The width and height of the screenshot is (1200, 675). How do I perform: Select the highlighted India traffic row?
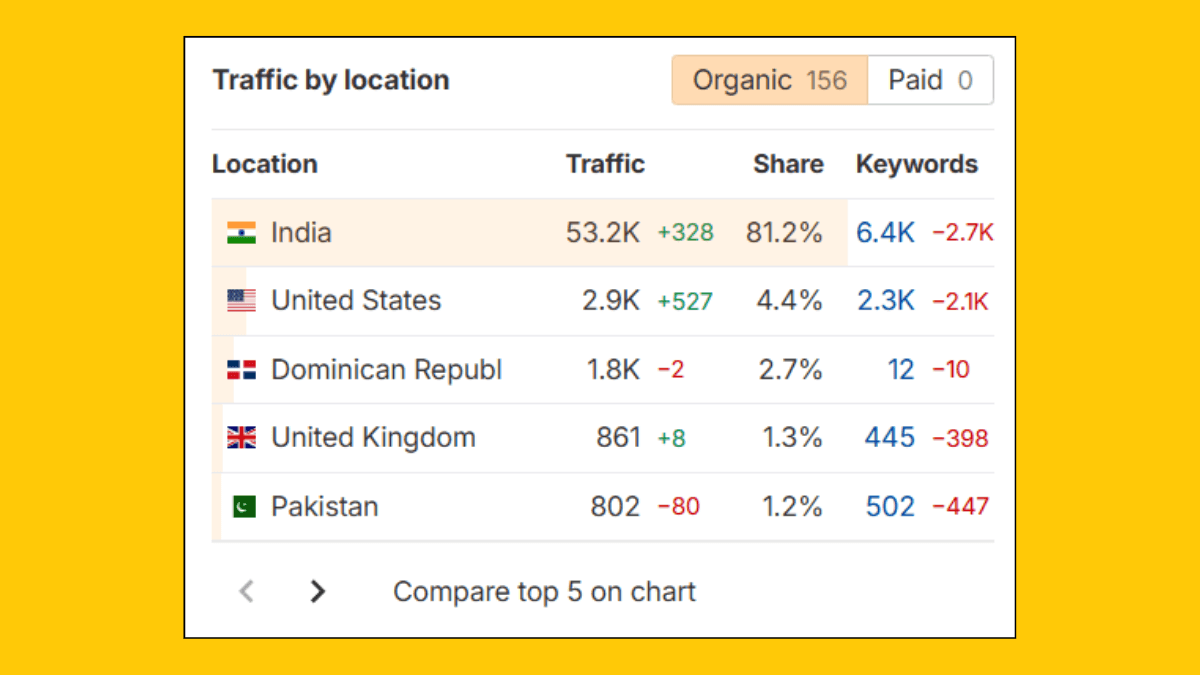tap(450, 232)
